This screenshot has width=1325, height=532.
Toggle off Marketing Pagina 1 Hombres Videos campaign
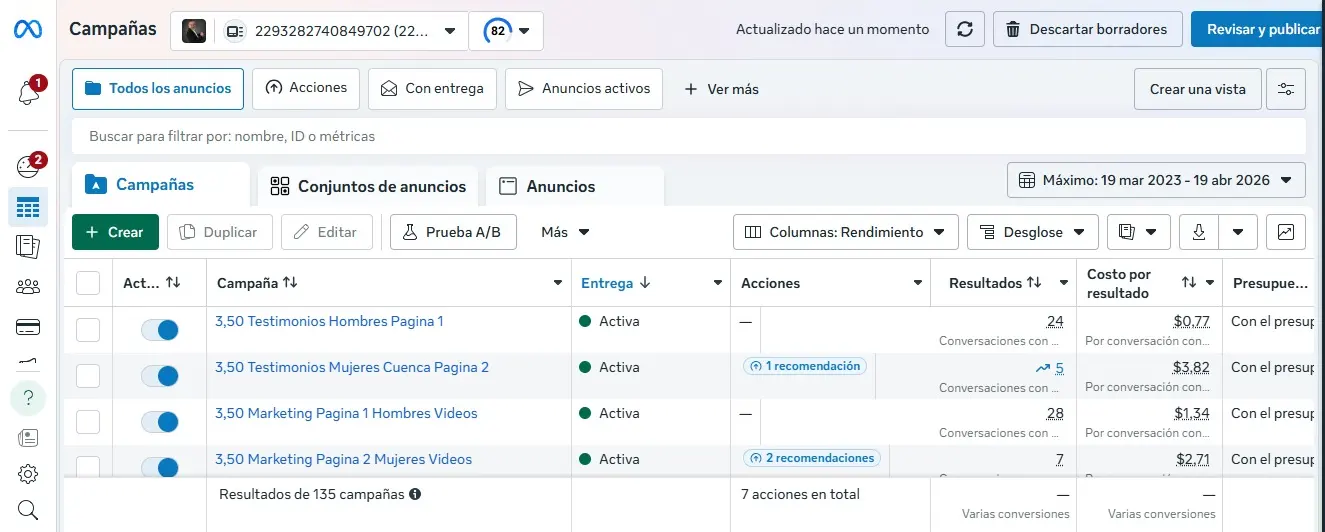click(160, 422)
